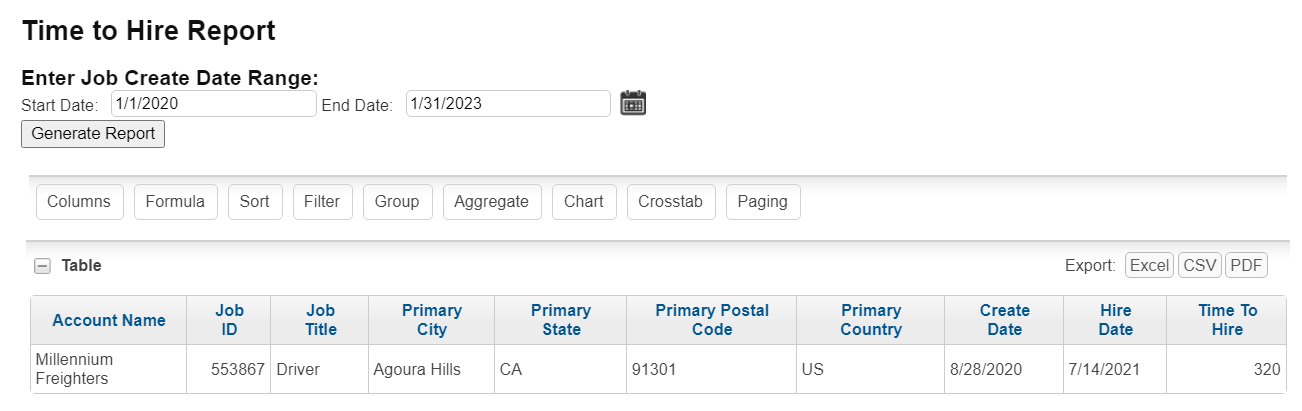Open the Formula panel
The image size is (1302, 411).
click(175, 202)
